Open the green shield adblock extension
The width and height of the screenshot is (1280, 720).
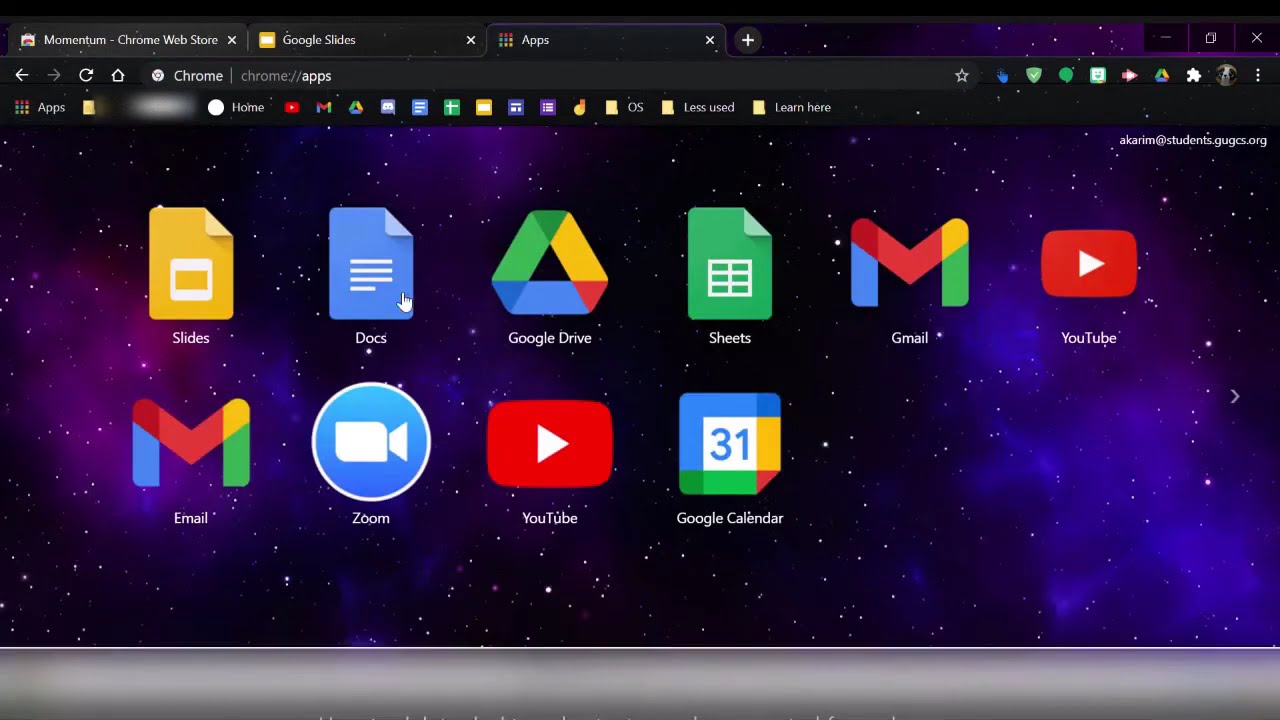(1034, 76)
